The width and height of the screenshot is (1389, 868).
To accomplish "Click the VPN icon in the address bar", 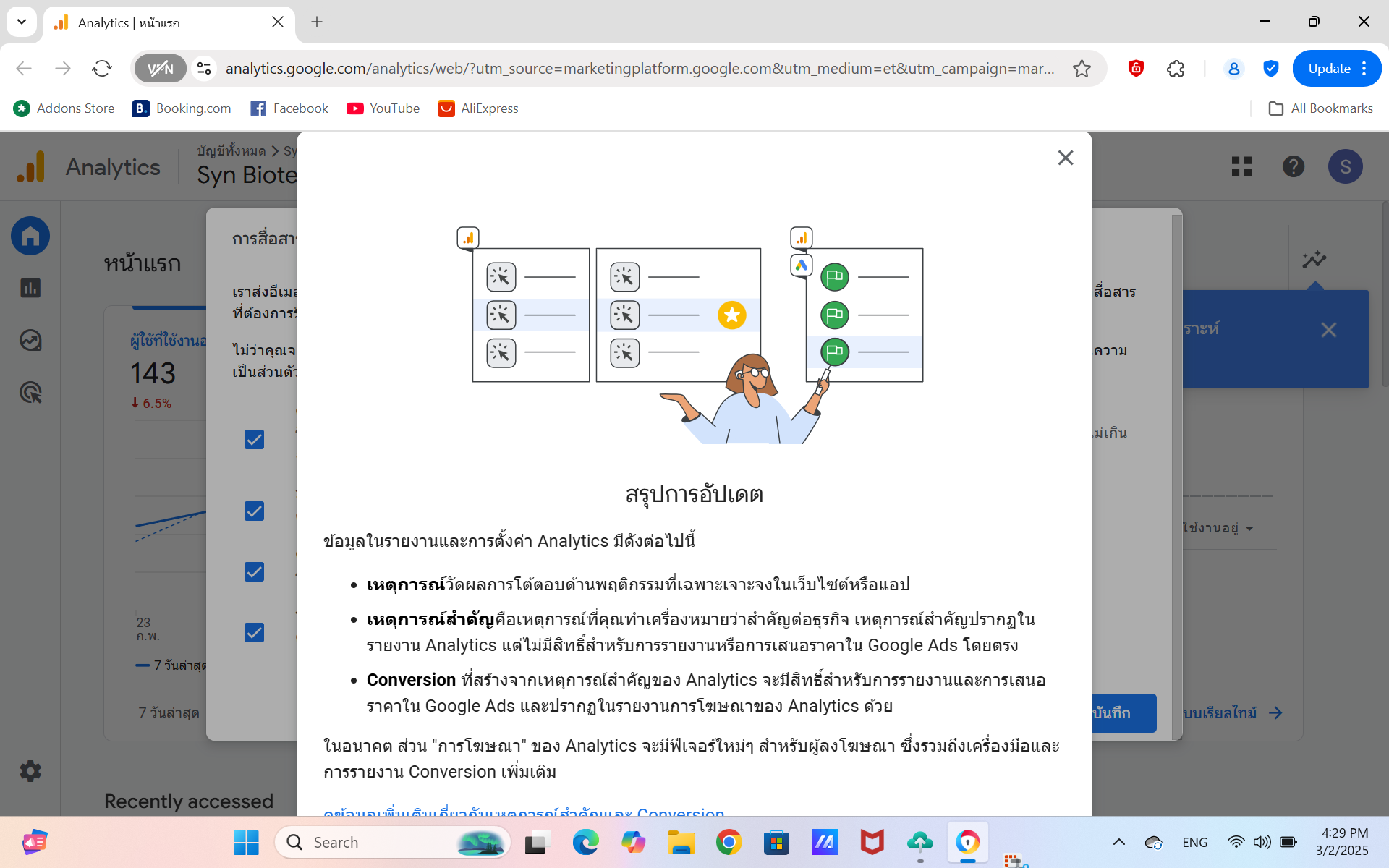I will pos(161,69).
